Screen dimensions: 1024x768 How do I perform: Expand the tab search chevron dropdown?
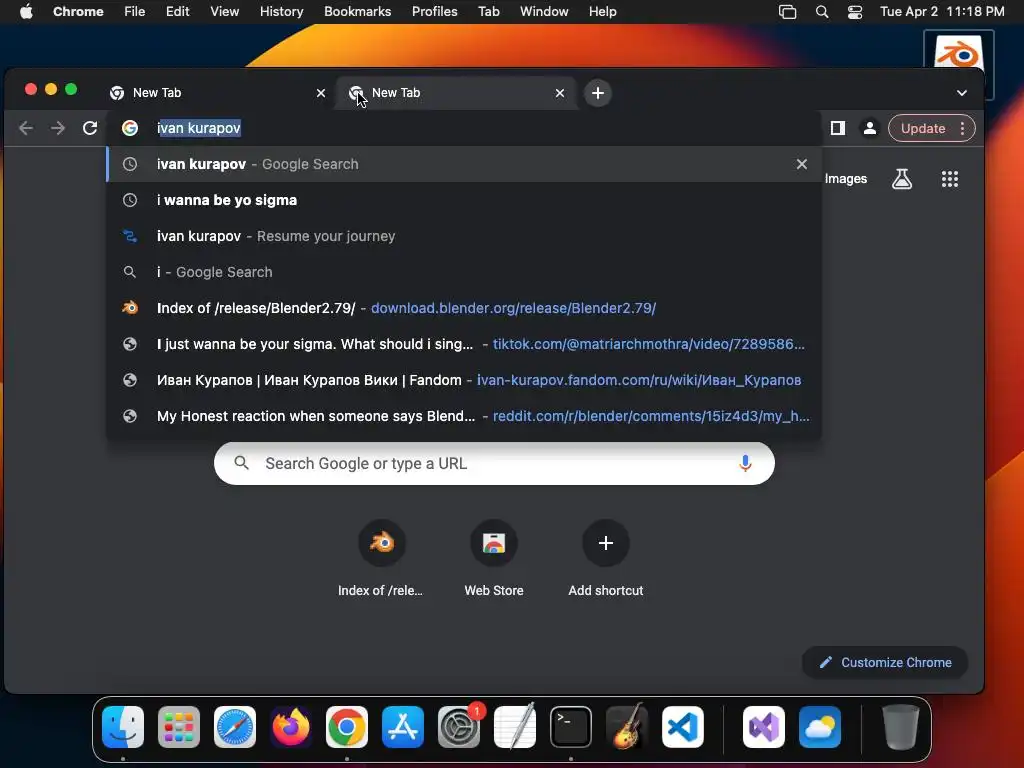962,93
